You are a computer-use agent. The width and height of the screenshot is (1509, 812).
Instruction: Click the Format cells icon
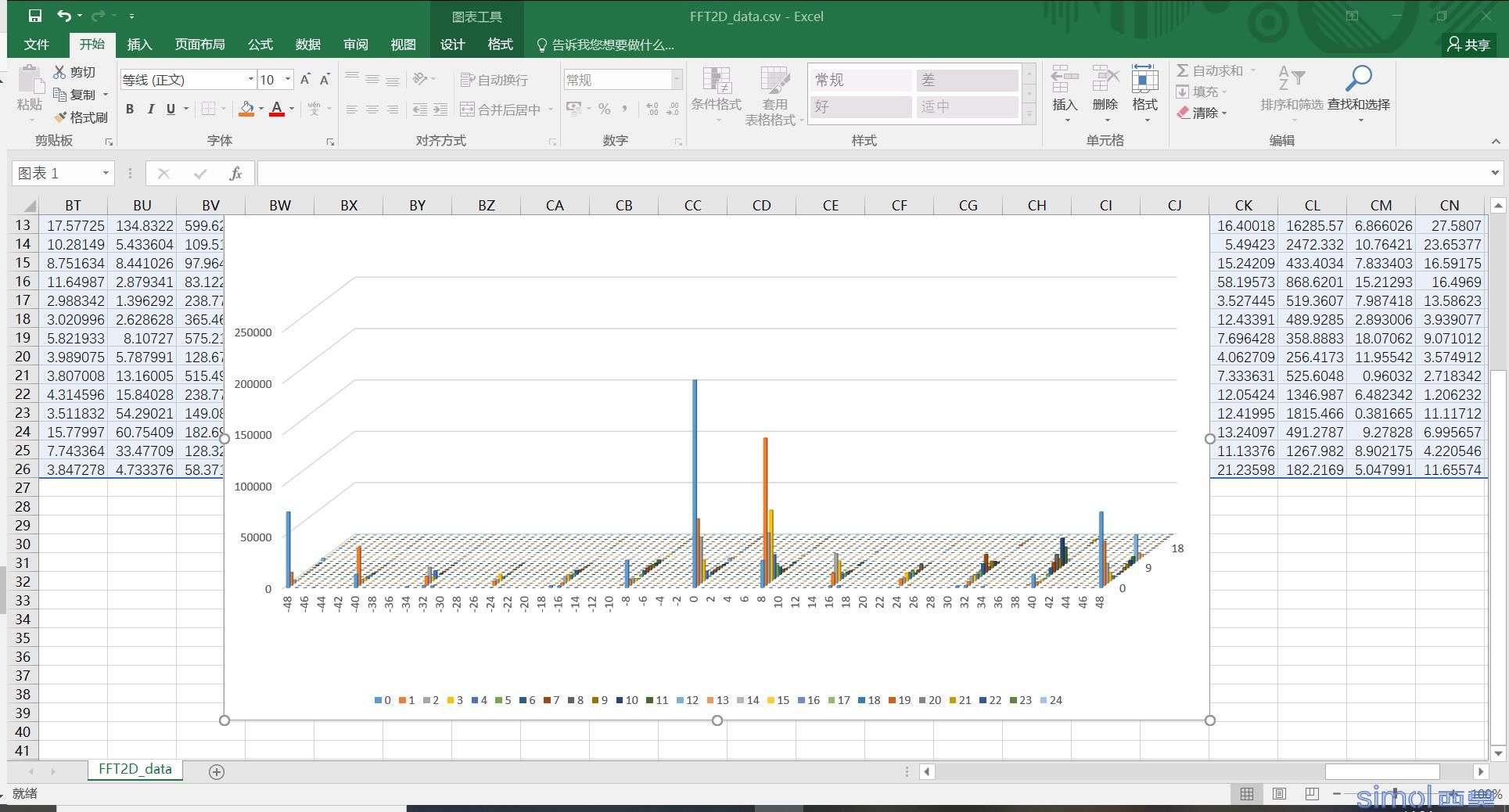point(1144,80)
